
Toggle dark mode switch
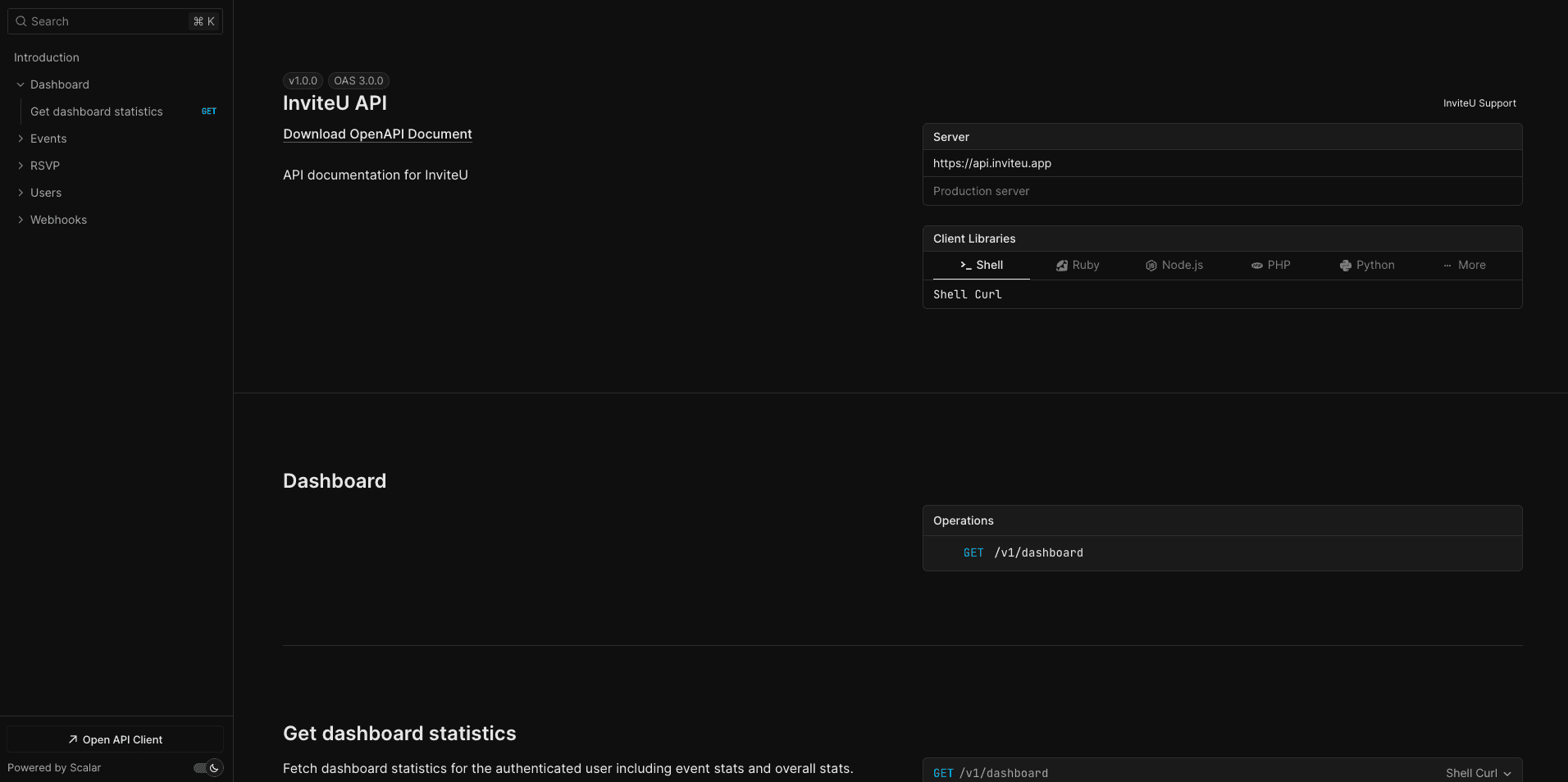(207, 768)
